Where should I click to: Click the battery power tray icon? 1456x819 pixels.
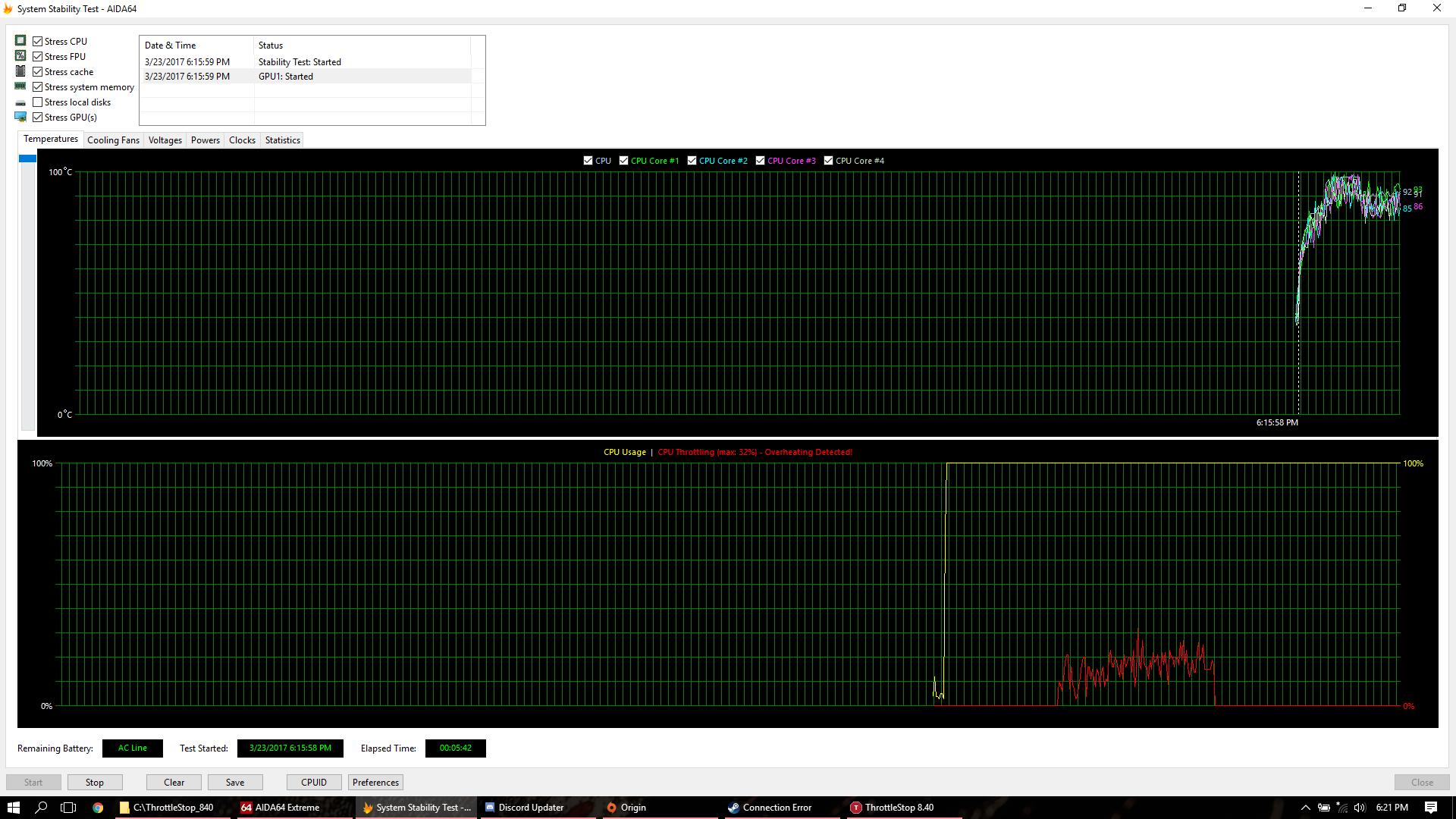coord(1324,808)
